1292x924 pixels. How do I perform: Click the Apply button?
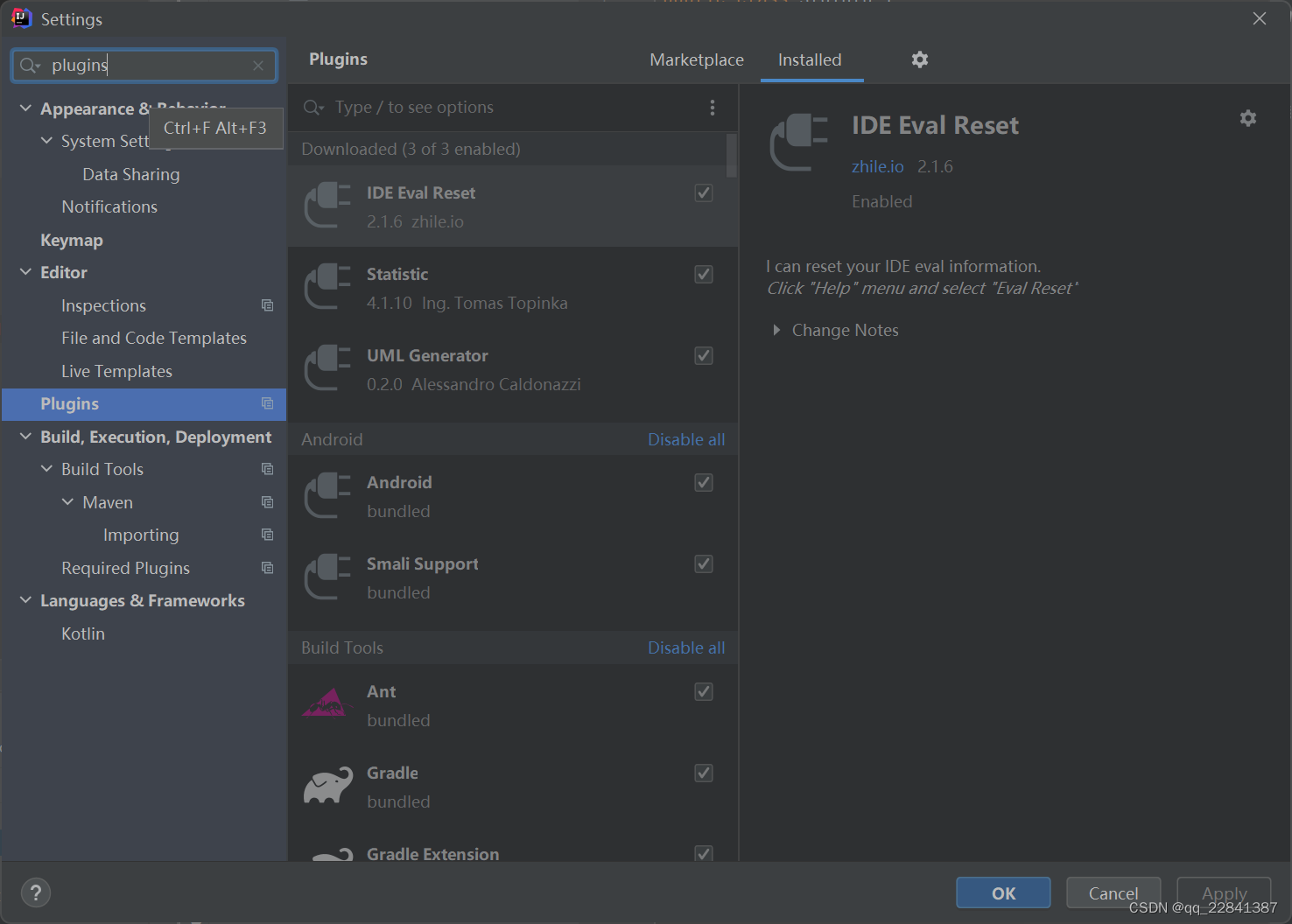pos(1224,892)
